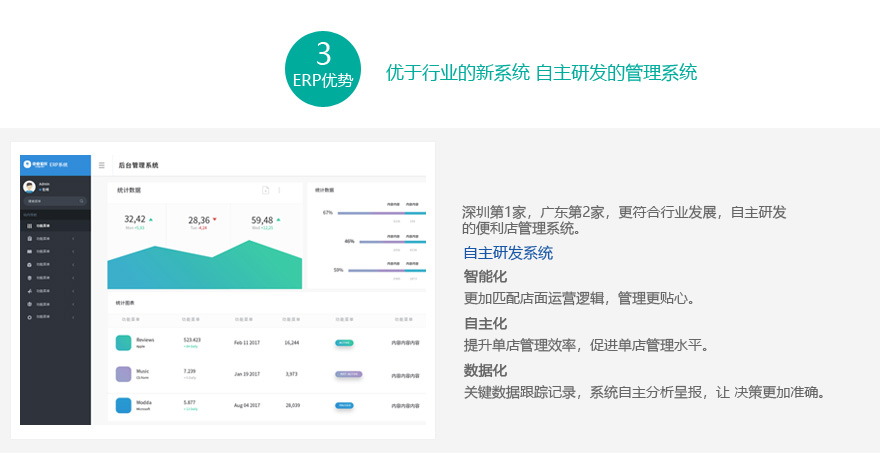Expand the last sidebar menu item with gear
The height and width of the screenshot is (455, 880).
click(x=73, y=317)
